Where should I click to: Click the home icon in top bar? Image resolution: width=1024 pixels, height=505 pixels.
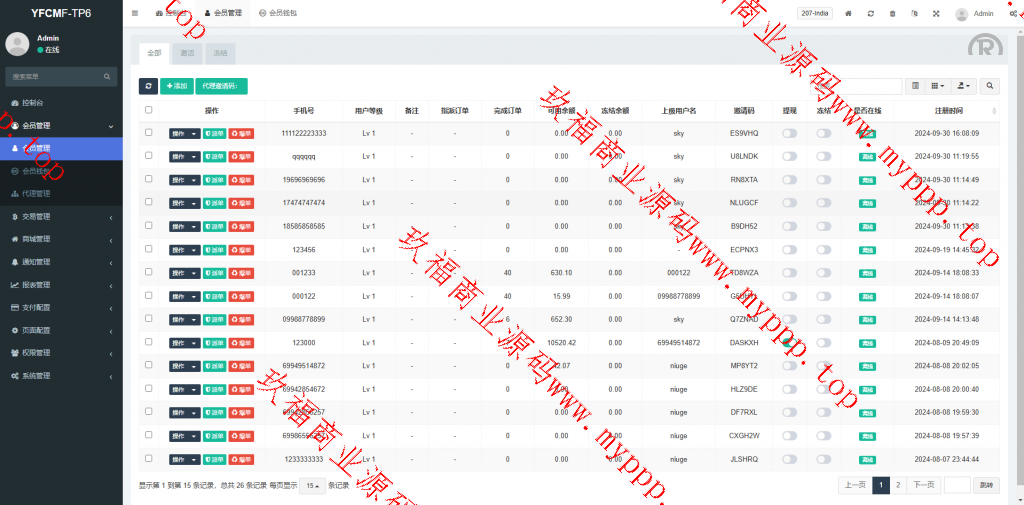click(848, 14)
